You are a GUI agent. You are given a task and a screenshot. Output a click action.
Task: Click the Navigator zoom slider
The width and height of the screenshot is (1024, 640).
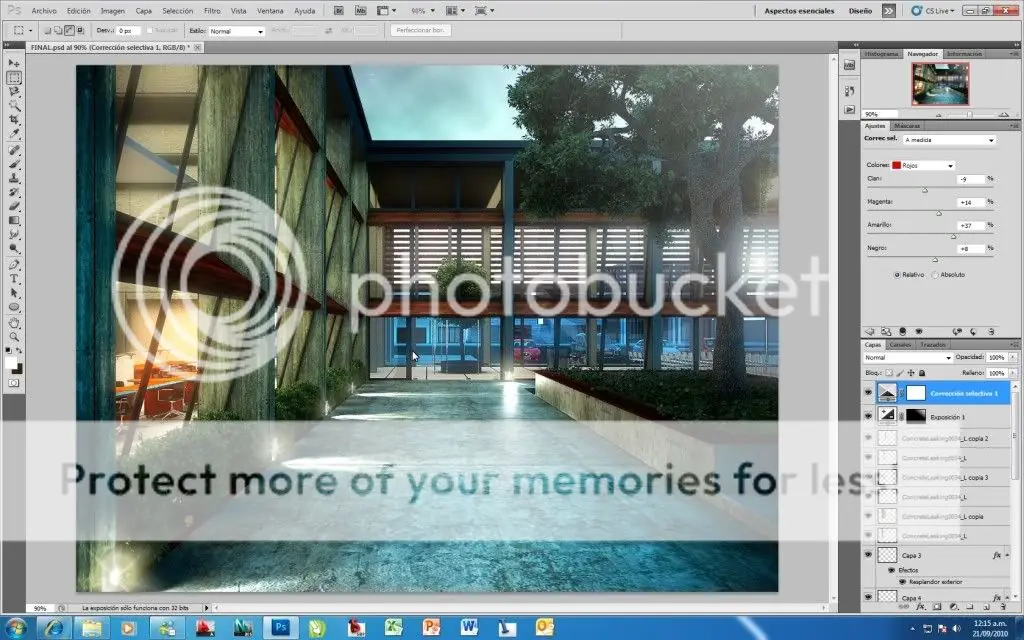969,114
